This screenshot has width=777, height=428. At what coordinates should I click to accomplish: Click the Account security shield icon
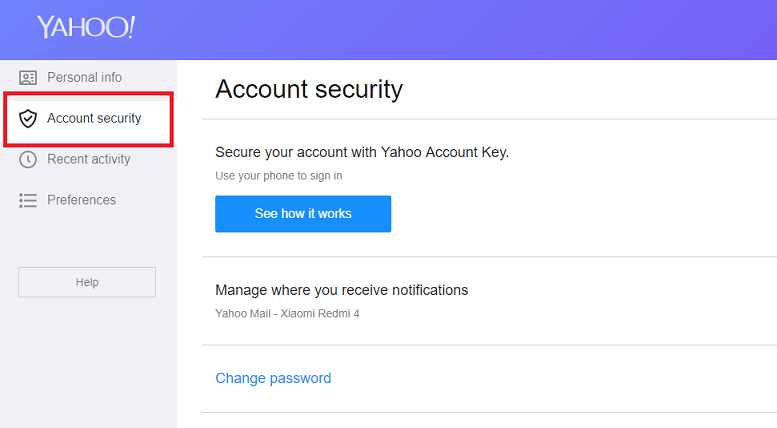28,119
